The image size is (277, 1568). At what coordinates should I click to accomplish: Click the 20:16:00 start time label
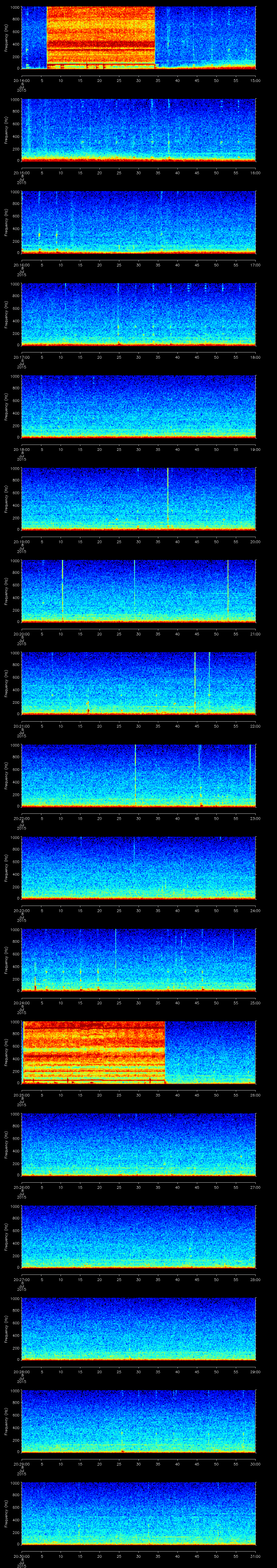point(21,265)
